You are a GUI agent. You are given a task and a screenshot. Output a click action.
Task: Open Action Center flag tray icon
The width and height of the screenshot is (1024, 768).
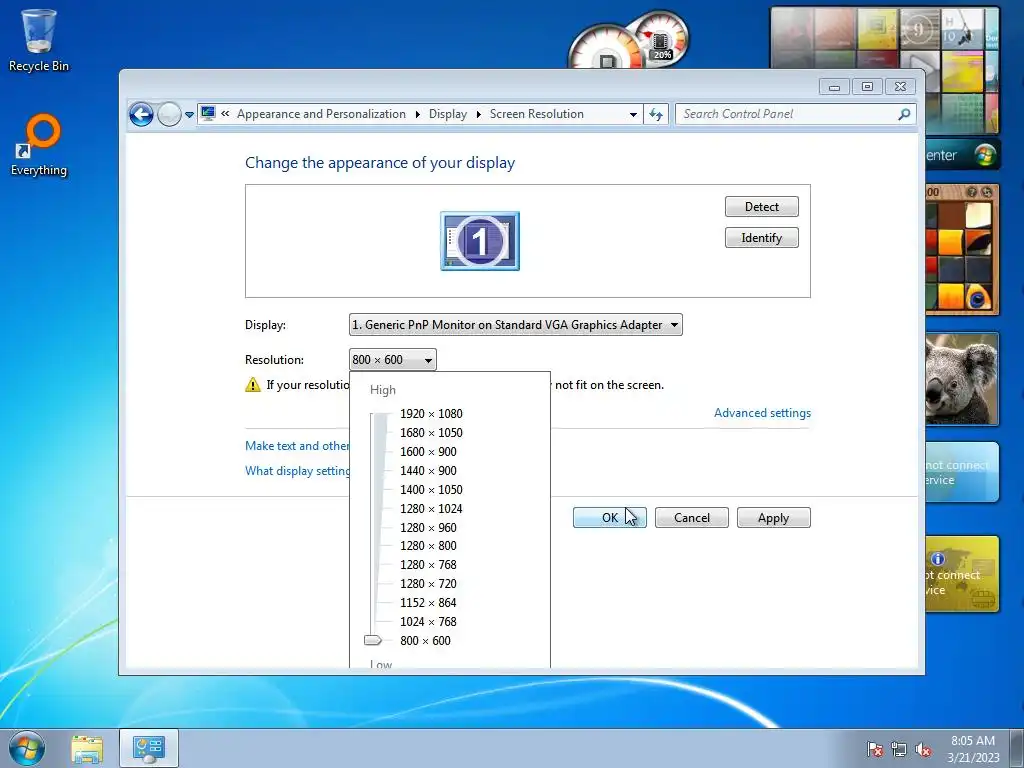(875, 749)
